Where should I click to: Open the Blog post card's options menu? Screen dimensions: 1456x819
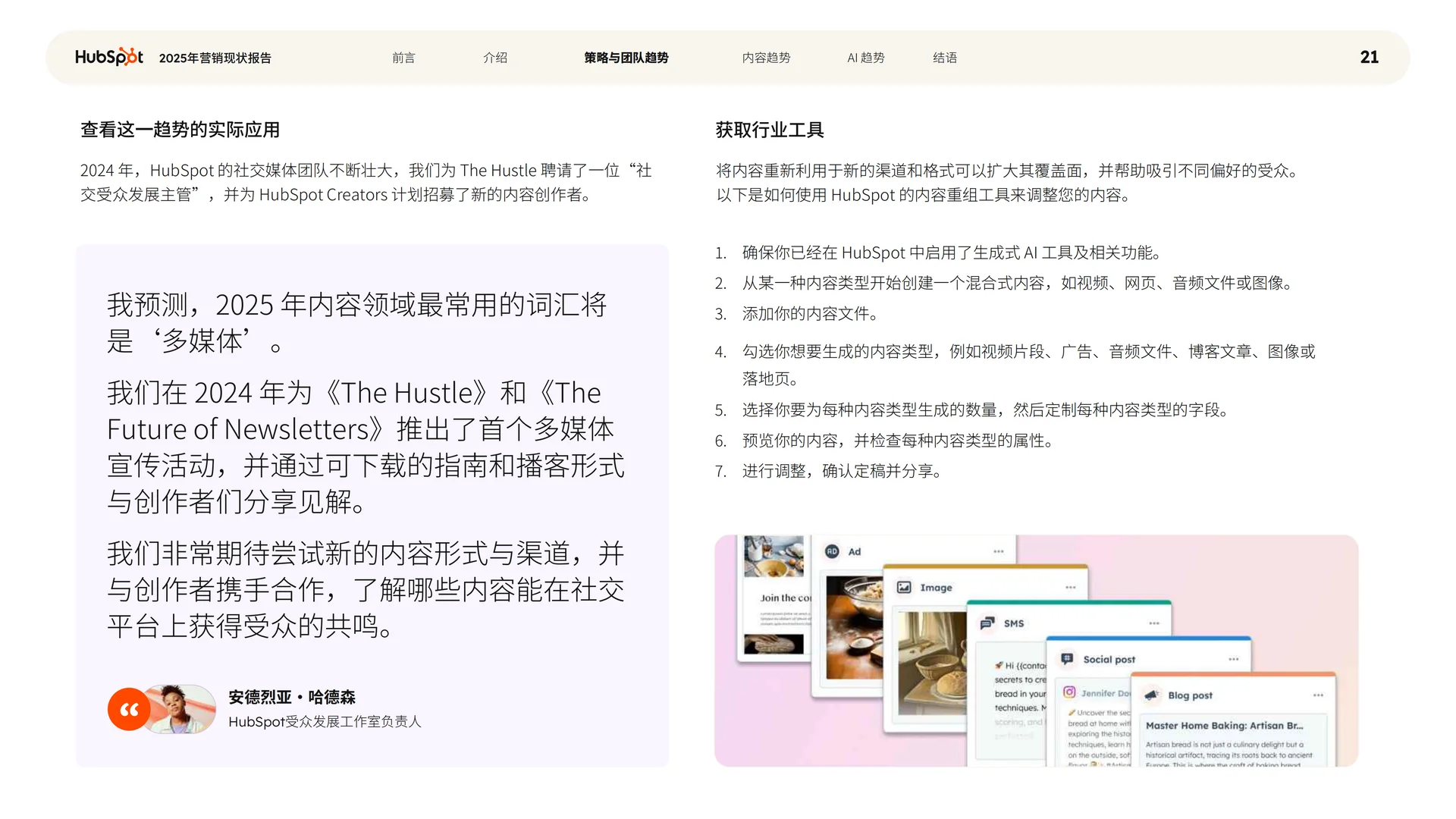[1319, 695]
